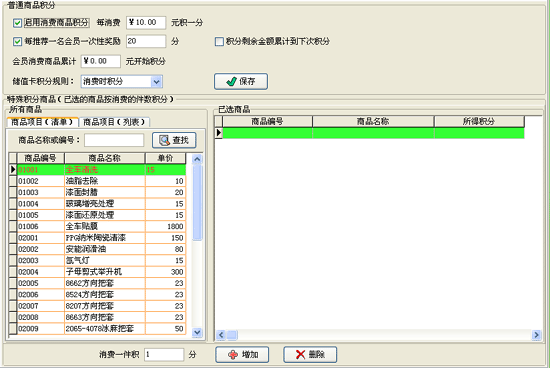Select product row 01001 全车清洗

(x=101, y=170)
